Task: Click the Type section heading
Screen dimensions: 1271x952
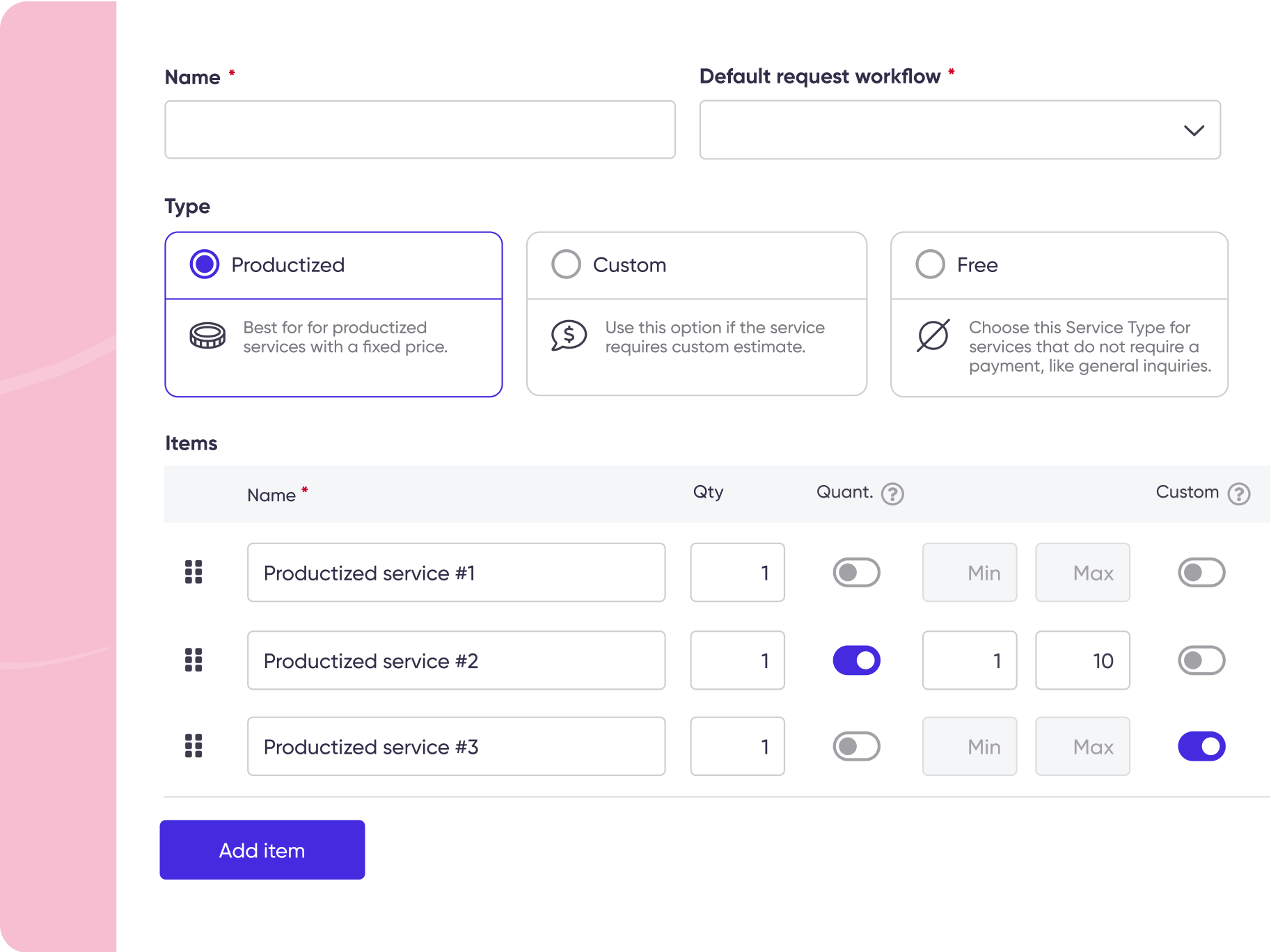Action: point(187,207)
